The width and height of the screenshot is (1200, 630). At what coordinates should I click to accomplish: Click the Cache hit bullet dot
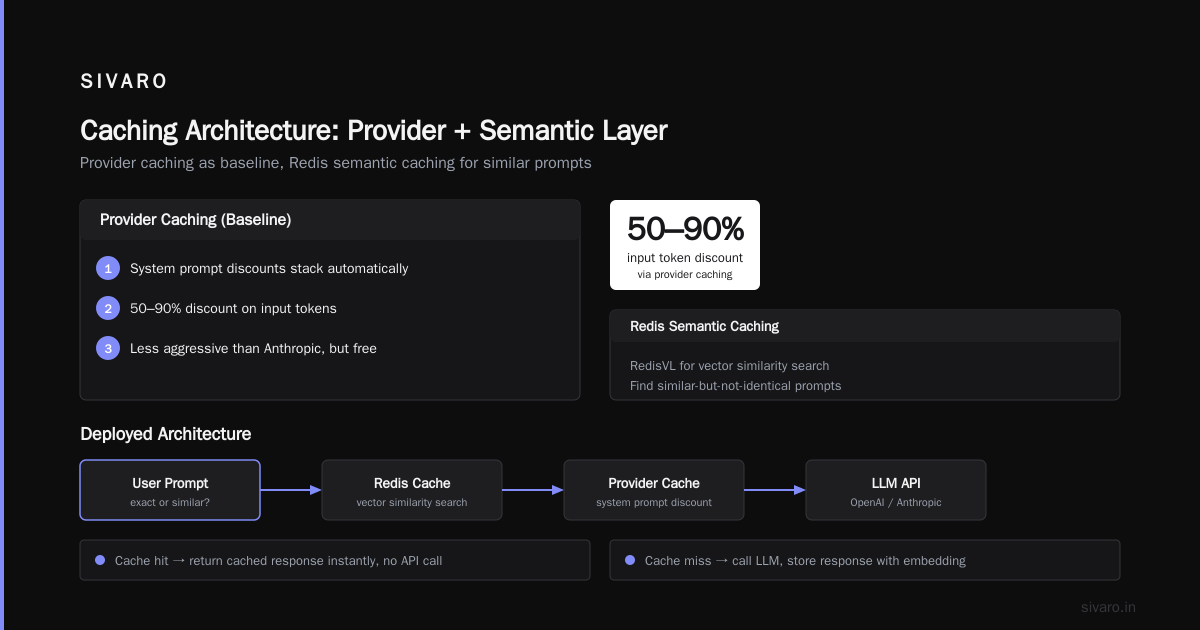(x=100, y=560)
